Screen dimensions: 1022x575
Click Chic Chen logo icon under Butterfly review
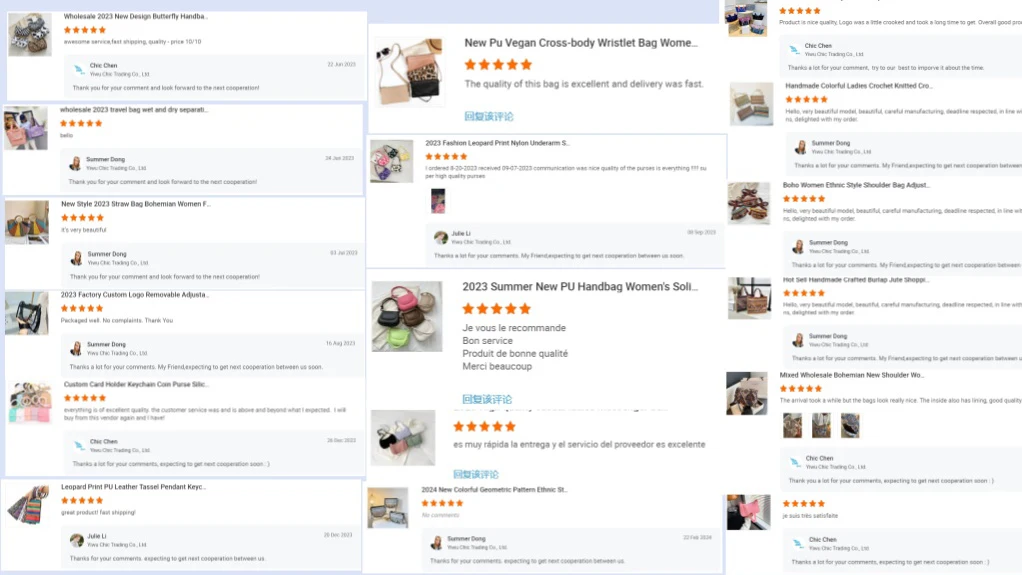(79, 69)
